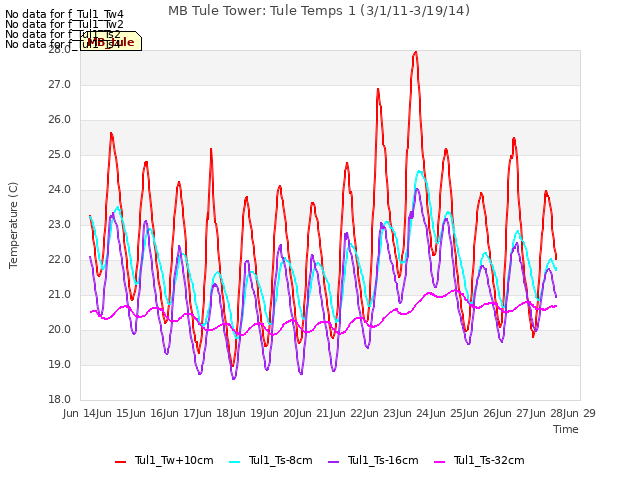Click the 27.0 y-axis tick label
Viewport: 640px width, 480px height.
click(x=60, y=84)
